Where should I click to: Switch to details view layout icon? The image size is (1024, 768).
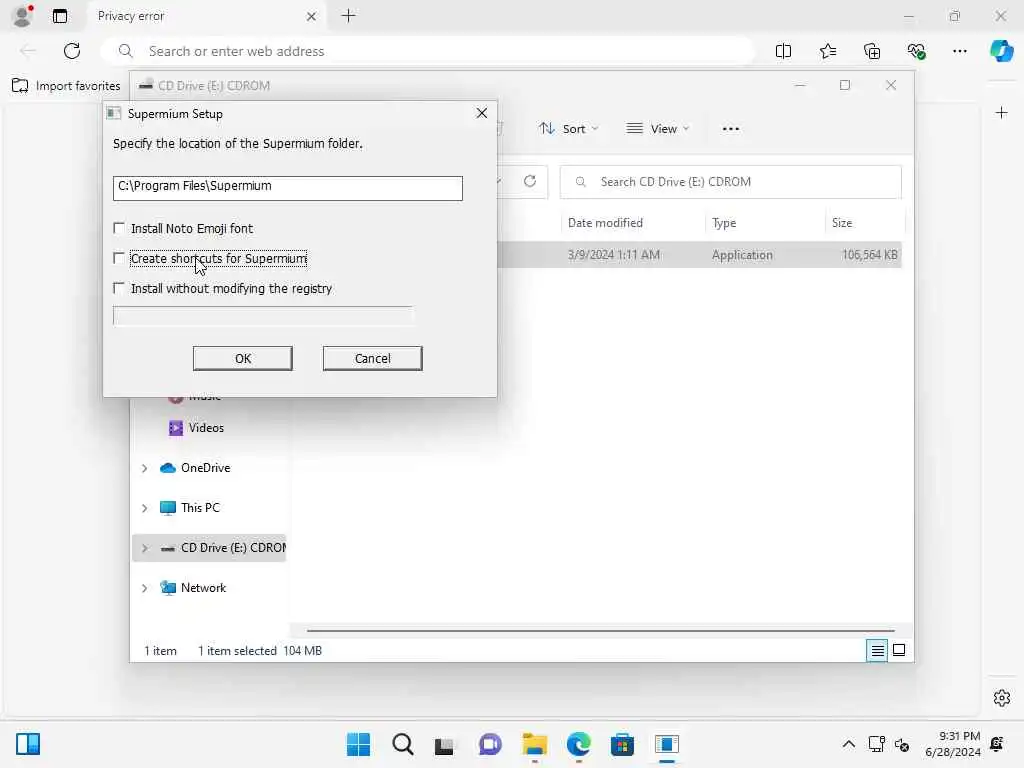click(877, 650)
